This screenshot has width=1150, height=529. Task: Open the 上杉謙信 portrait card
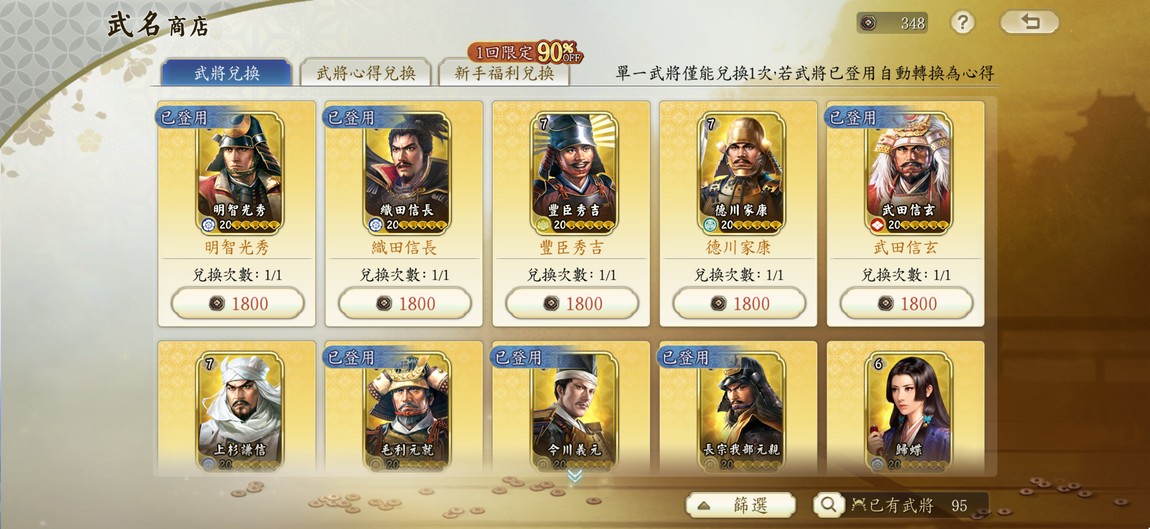[x=240, y=413]
